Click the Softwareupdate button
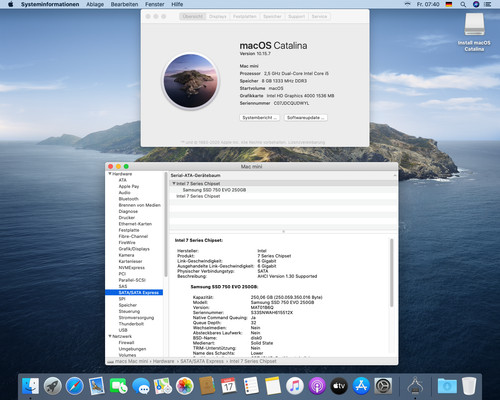Image resolution: width=500 pixels, height=400 pixels. point(306,118)
